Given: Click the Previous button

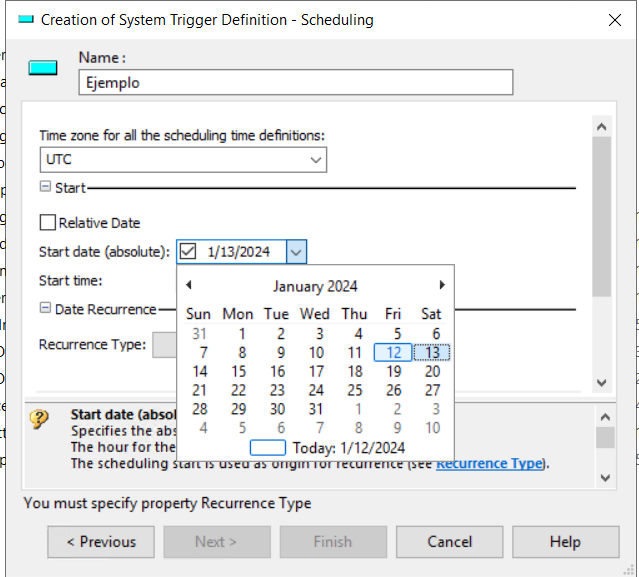Looking at the screenshot, I should [101, 542].
